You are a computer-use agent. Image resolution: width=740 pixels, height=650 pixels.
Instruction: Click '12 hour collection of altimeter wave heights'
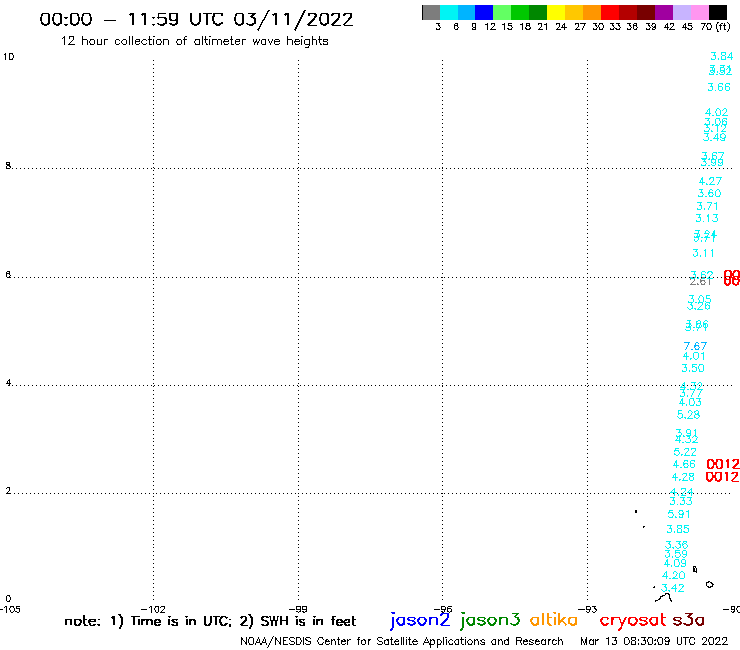(194, 41)
